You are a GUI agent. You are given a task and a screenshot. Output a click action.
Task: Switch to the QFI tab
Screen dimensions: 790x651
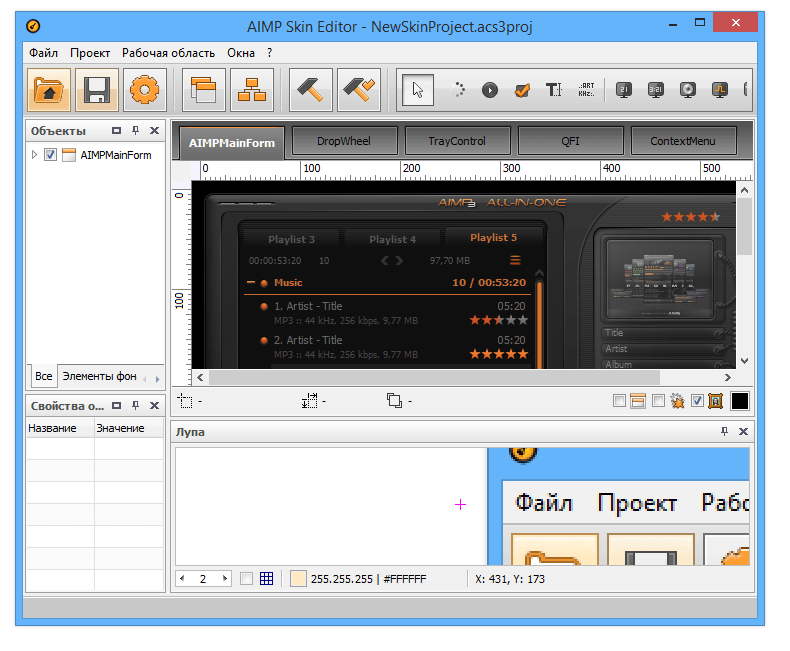pos(570,141)
